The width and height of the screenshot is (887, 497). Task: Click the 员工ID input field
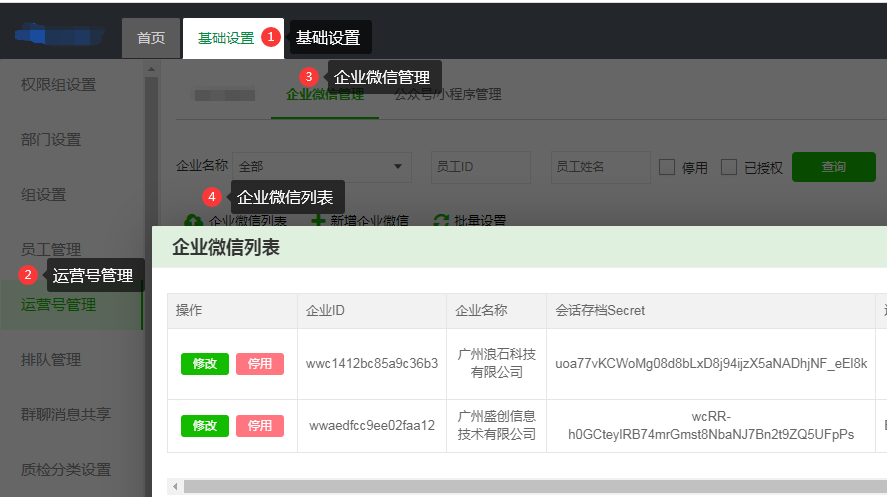(485, 167)
